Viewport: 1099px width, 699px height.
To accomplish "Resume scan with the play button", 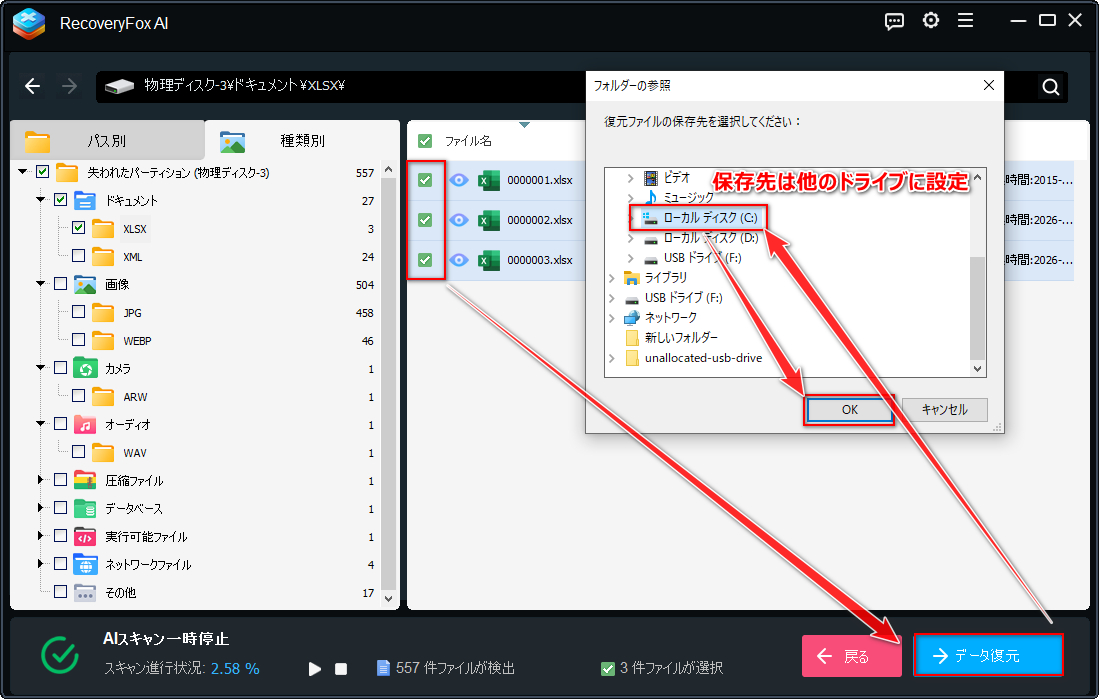I will 315,669.
